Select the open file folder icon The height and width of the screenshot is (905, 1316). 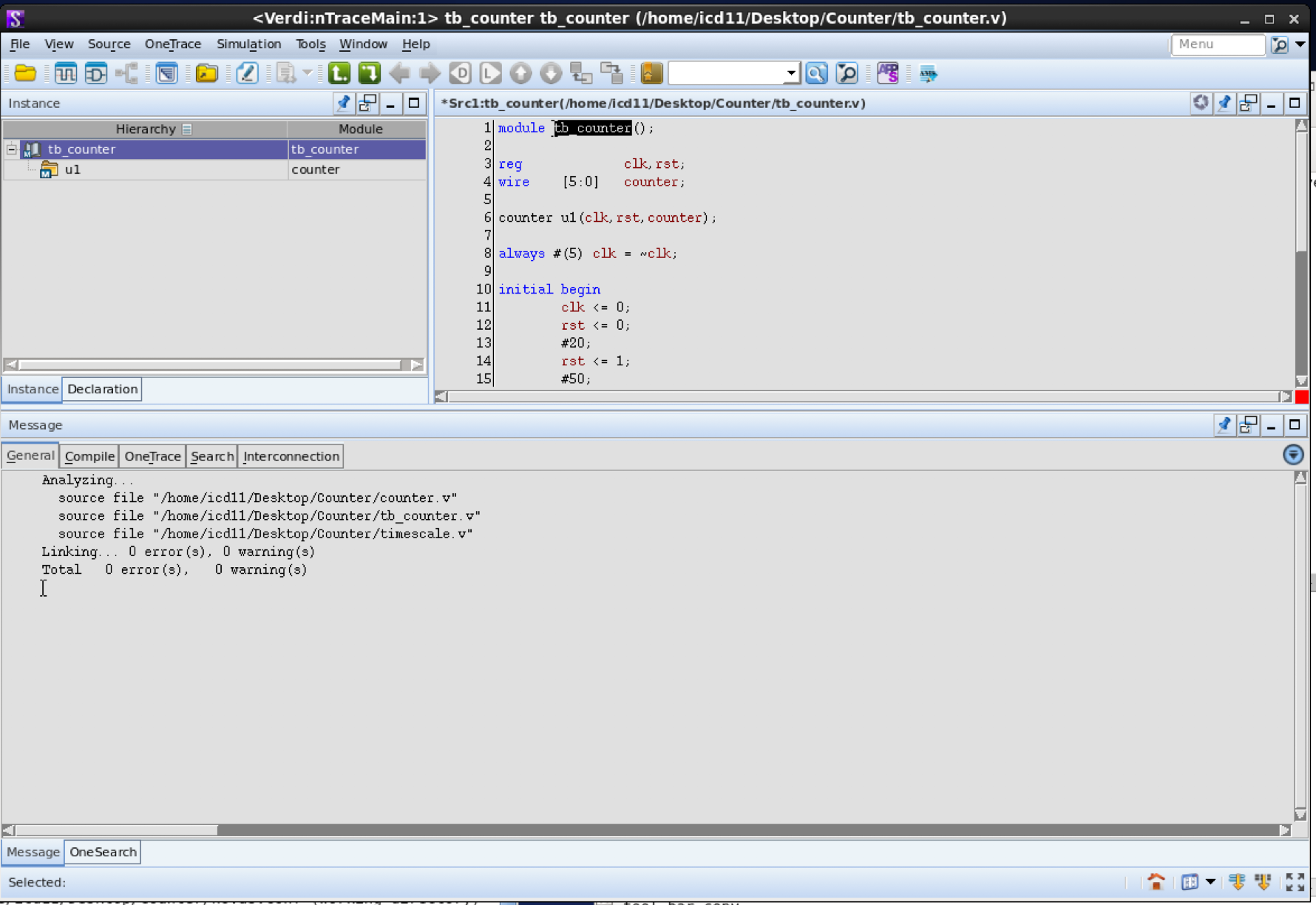pos(24,73)
